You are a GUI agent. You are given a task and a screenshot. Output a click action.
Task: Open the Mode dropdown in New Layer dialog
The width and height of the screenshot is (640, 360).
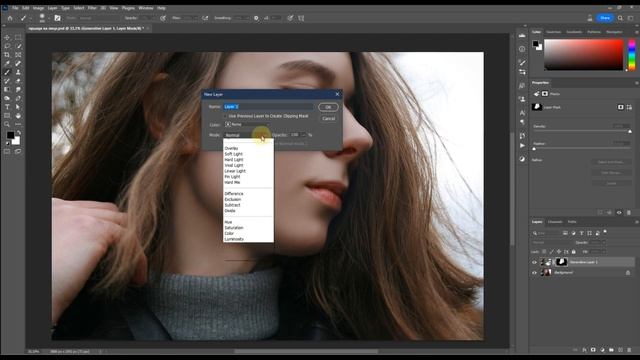pyautogui.click(x=247, y=135)
